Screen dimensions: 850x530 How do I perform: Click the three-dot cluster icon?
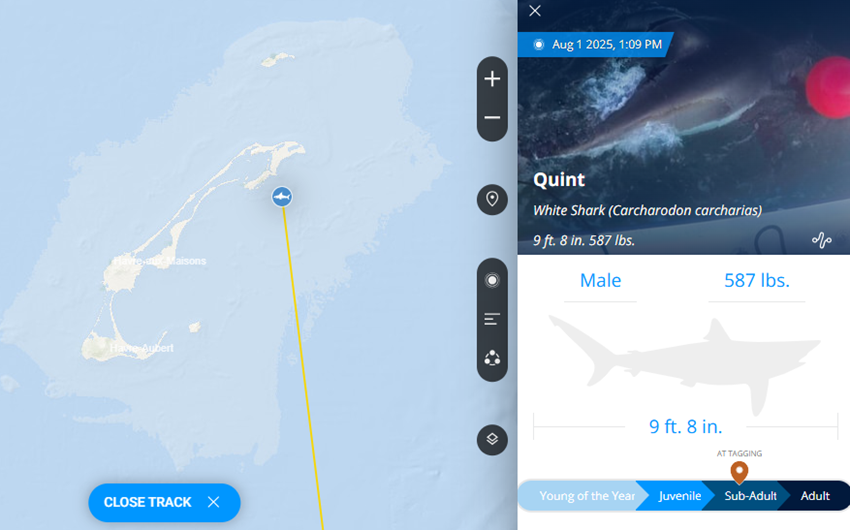pos(492,358)
